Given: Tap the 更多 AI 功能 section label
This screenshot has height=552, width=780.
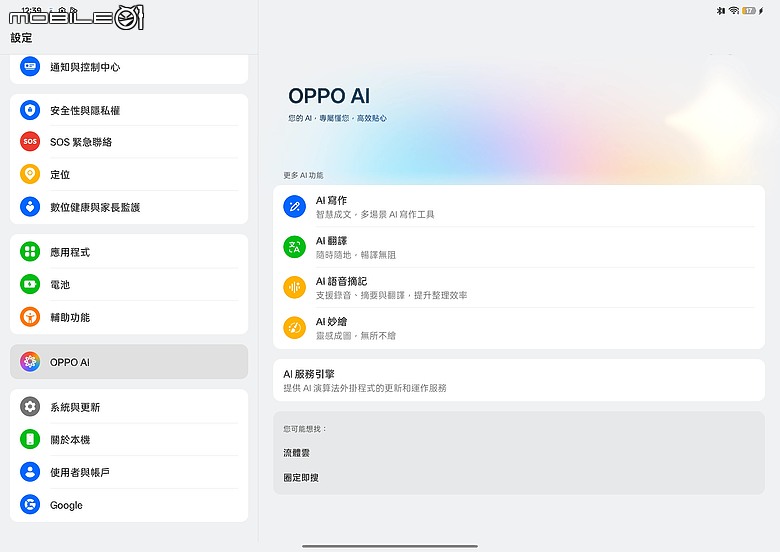Looking at the screenshot, I should coord(303,175).
